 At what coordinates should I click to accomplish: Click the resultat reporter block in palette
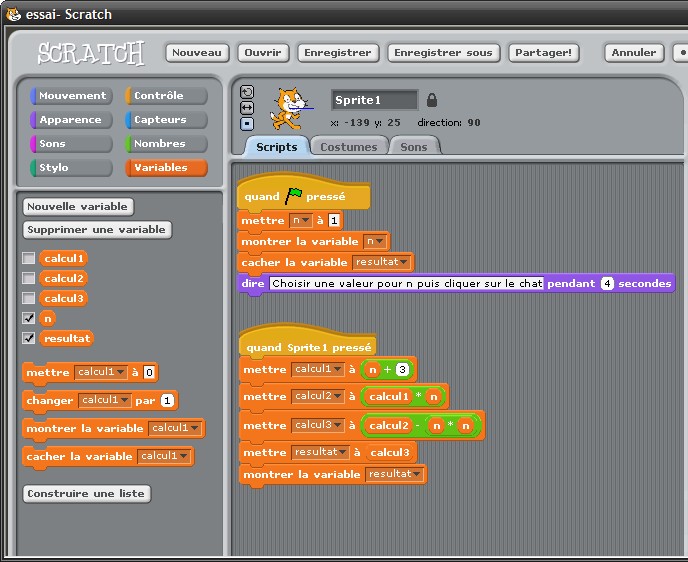tap(67, 338)
